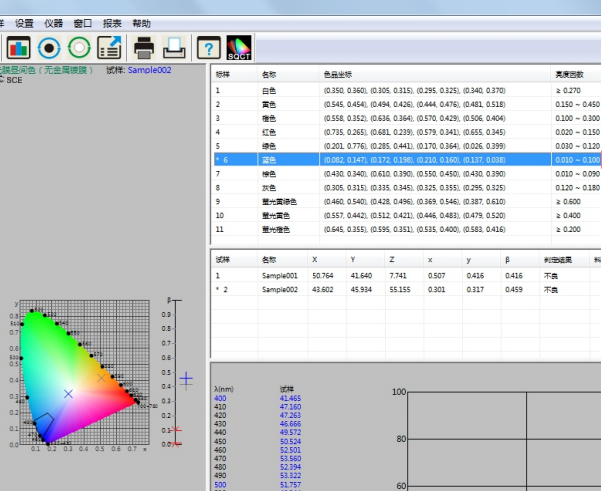Screen dimensions: 602x491
Task: Click the export data list icon
Action: [109, 47]
